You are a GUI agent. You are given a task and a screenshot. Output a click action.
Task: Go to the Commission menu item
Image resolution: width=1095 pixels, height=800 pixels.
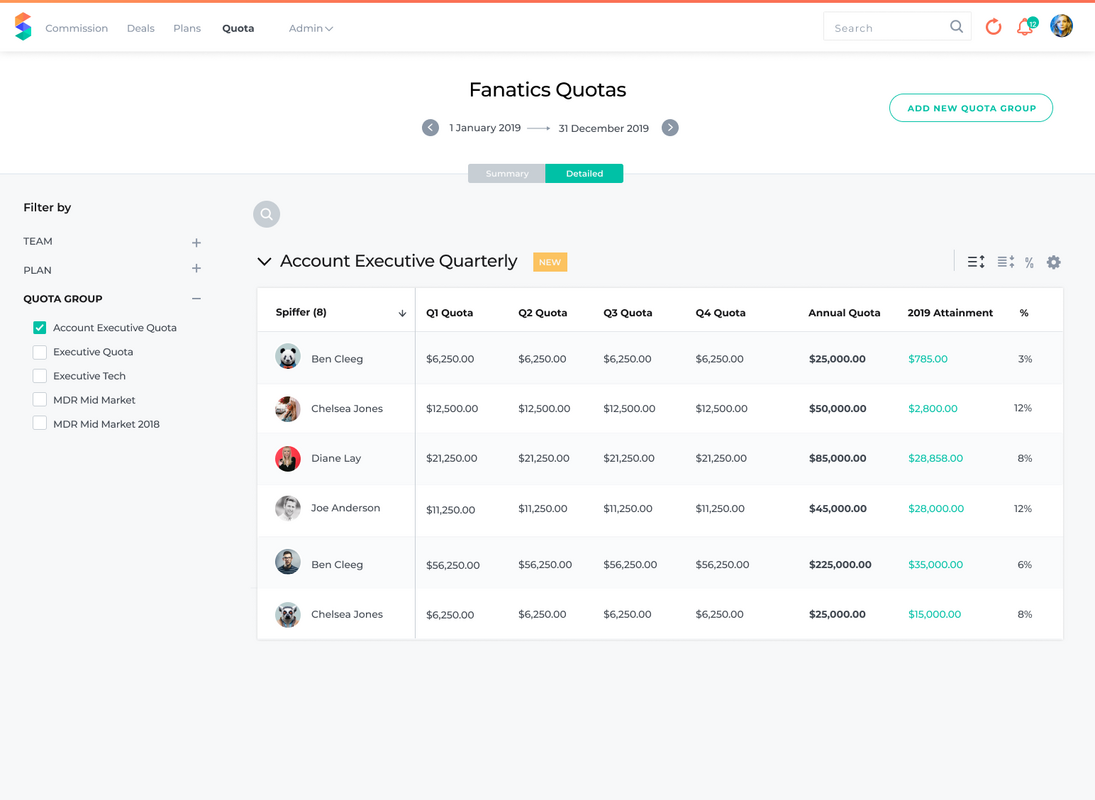pyautogui.click(x=76, y=27)
